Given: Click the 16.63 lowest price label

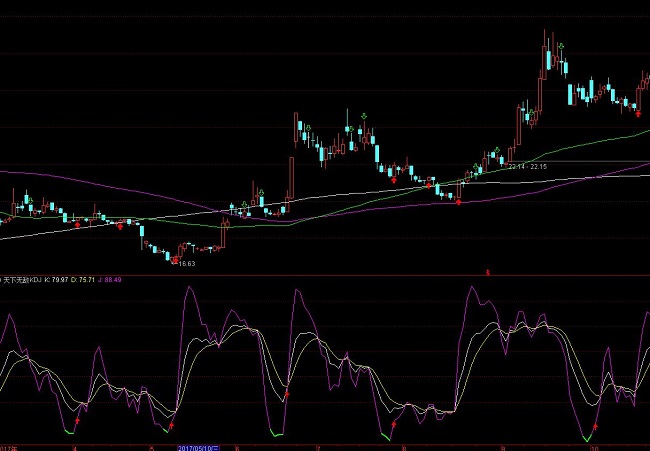Looking at the screenshot, I should [x=183, y=264].
